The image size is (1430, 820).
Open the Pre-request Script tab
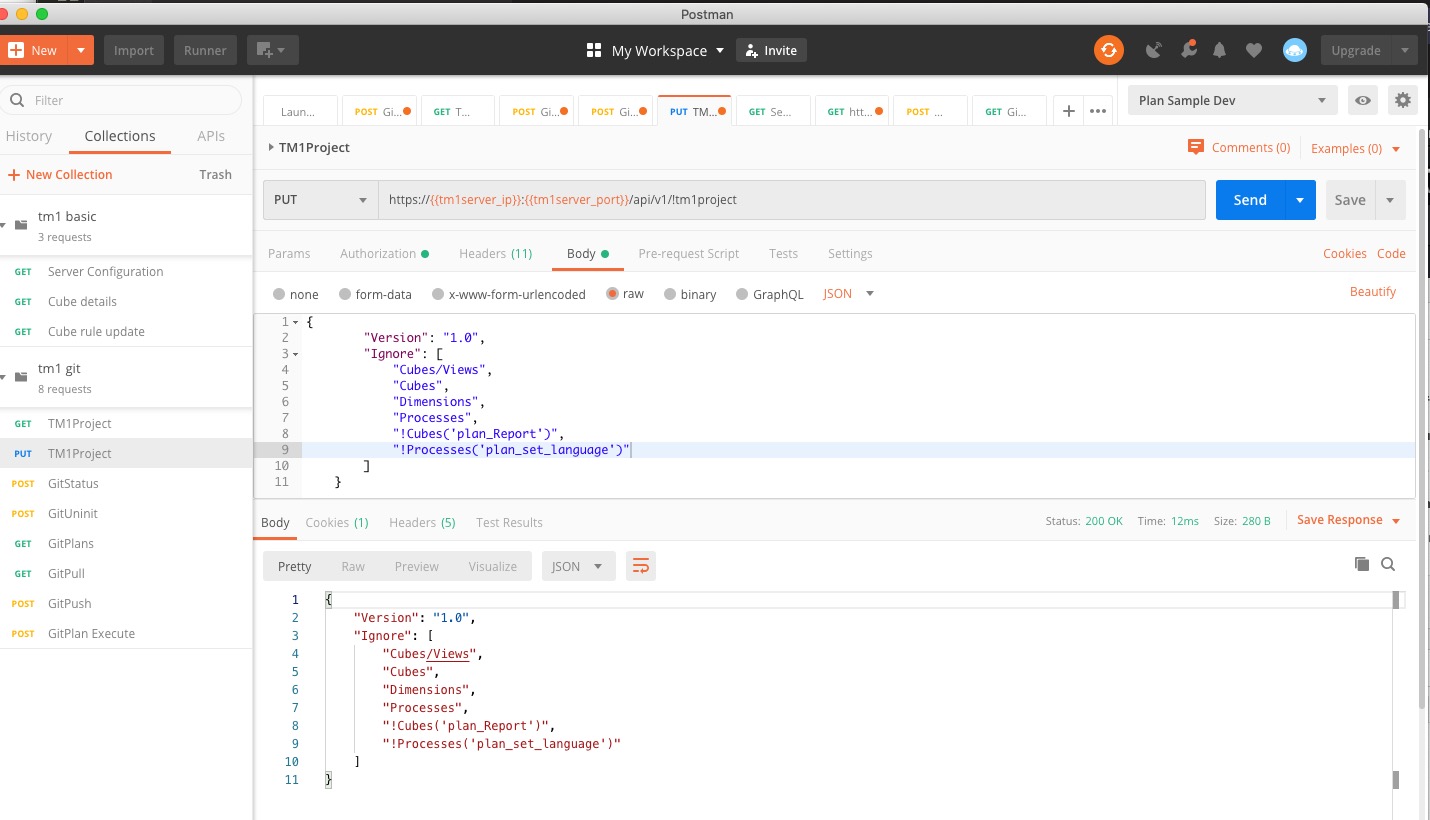pos(689,253)
